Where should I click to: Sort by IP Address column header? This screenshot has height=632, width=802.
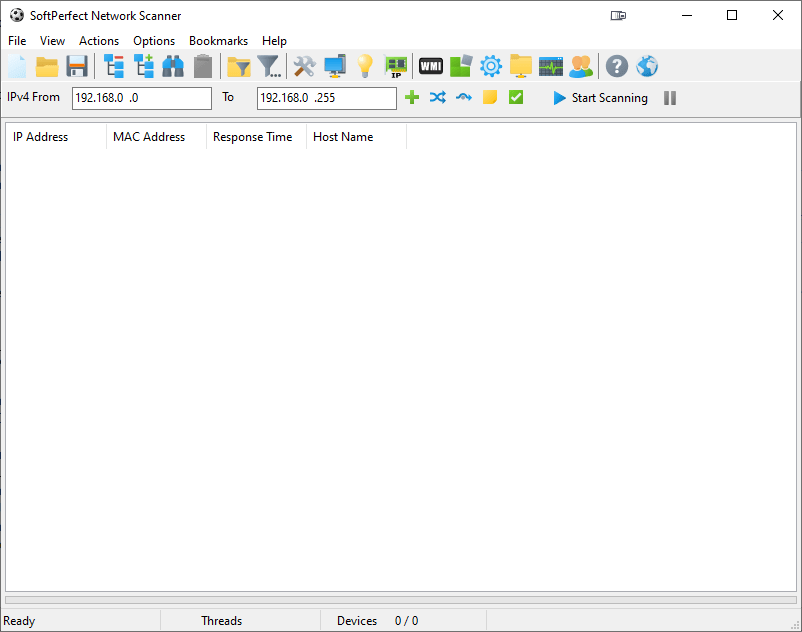56,137
